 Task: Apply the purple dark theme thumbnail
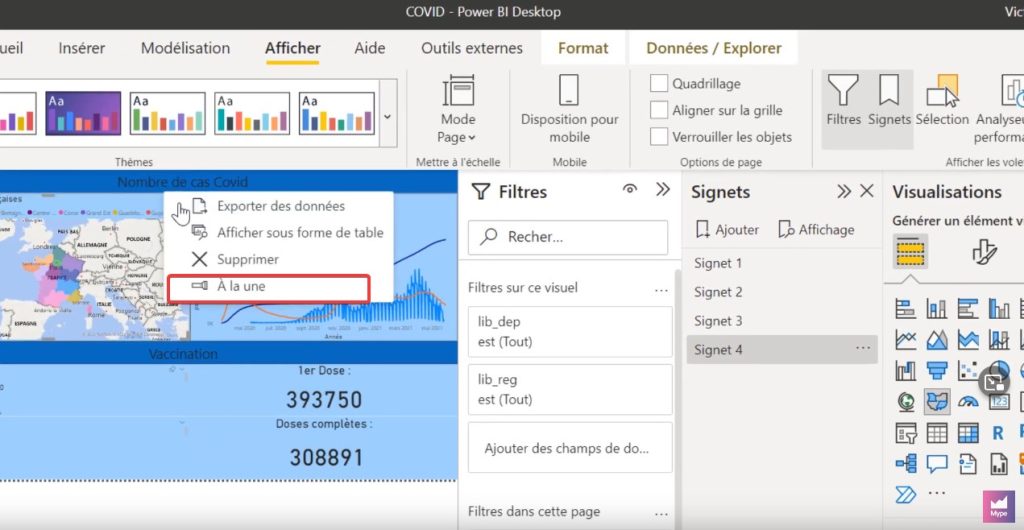[x=83, y=113]
